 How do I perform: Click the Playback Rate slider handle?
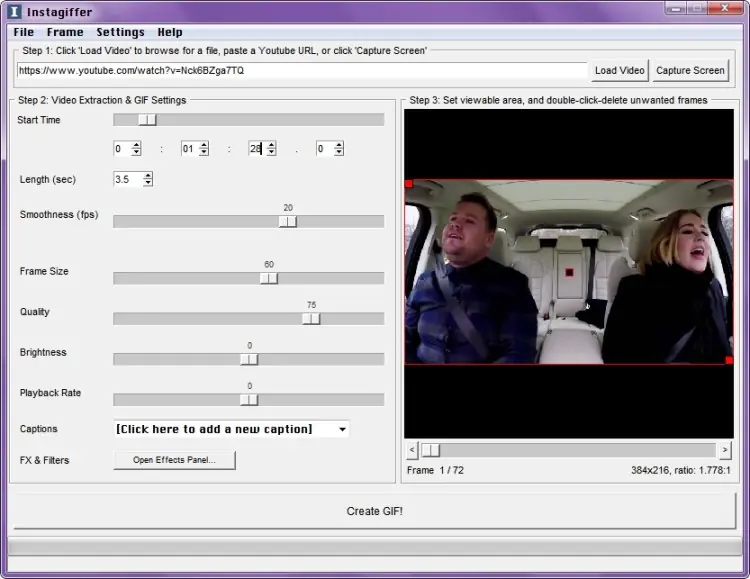[x=249, y=400]
